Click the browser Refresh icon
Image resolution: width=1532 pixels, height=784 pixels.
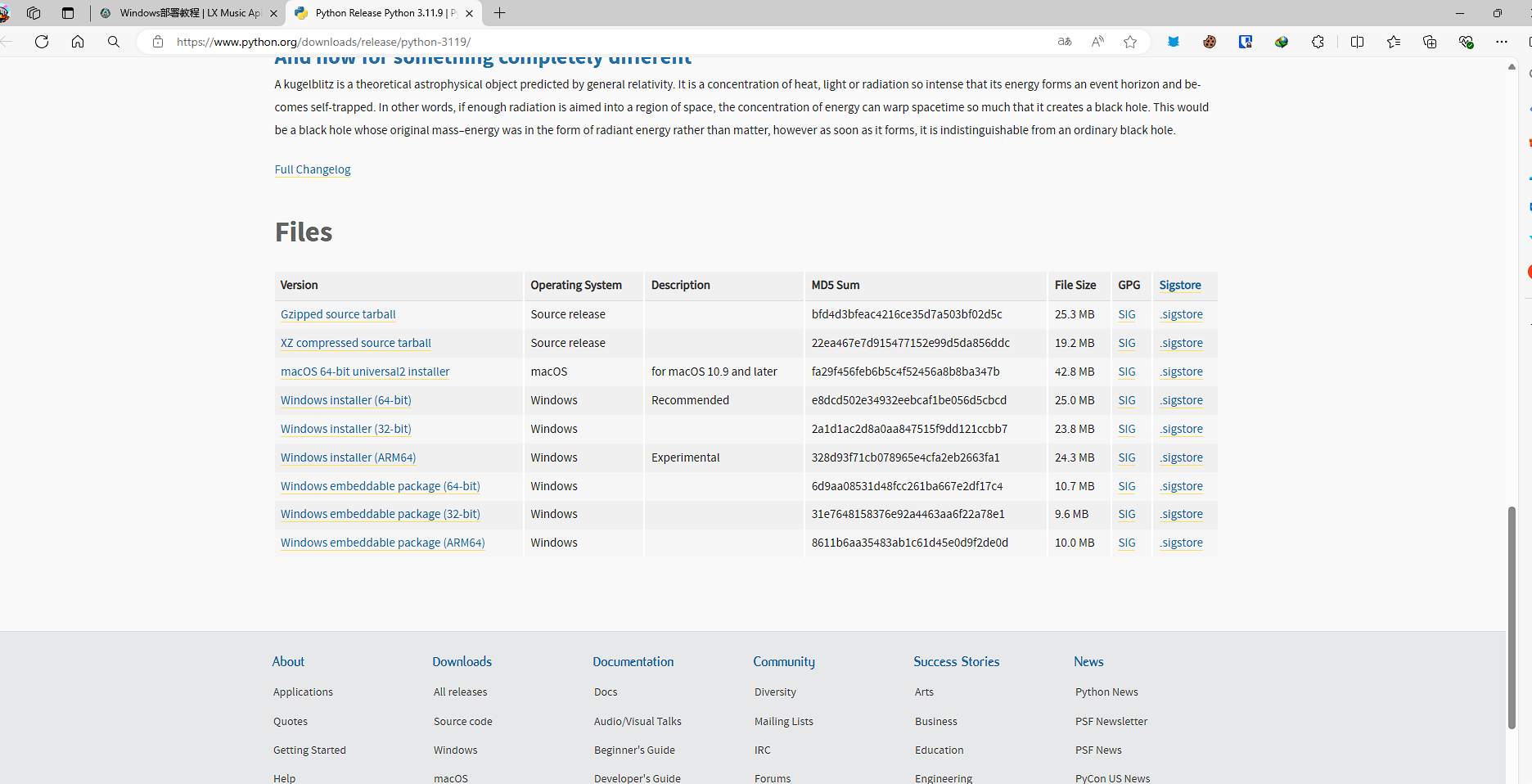pyautogui.click(x=42, y=42)
